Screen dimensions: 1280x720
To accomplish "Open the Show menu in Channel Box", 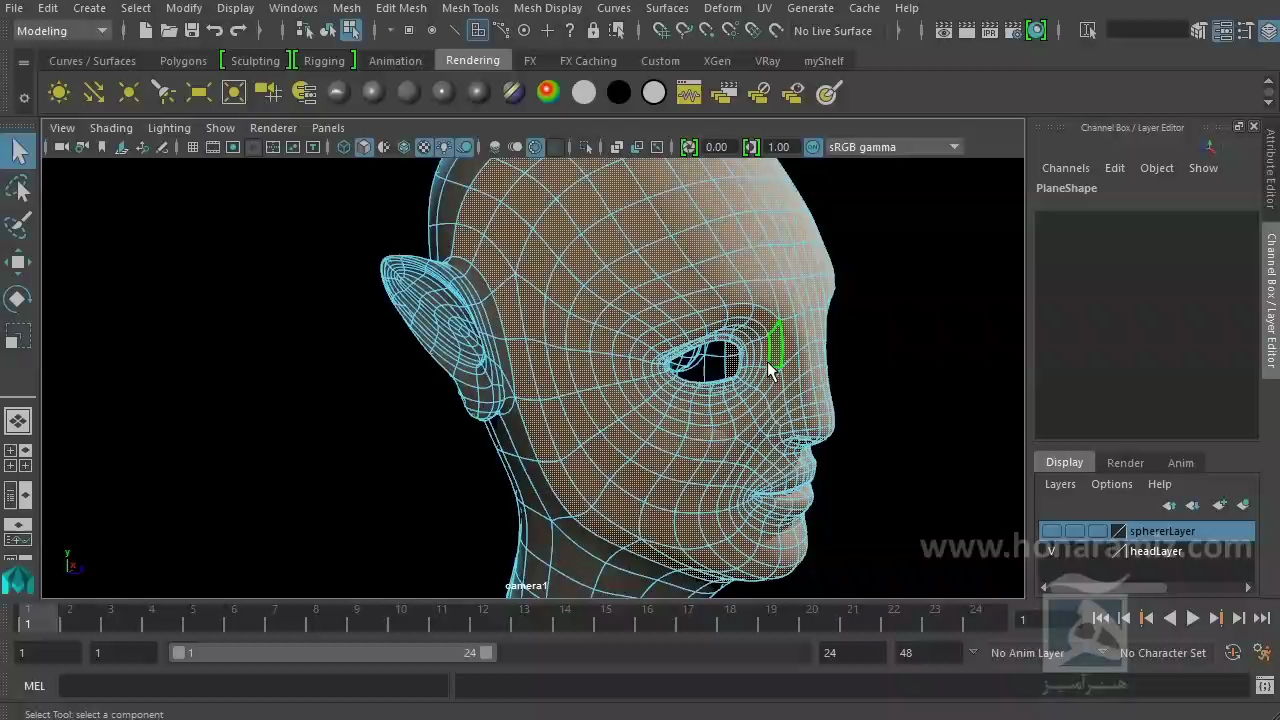I will tap(1203, 168).
